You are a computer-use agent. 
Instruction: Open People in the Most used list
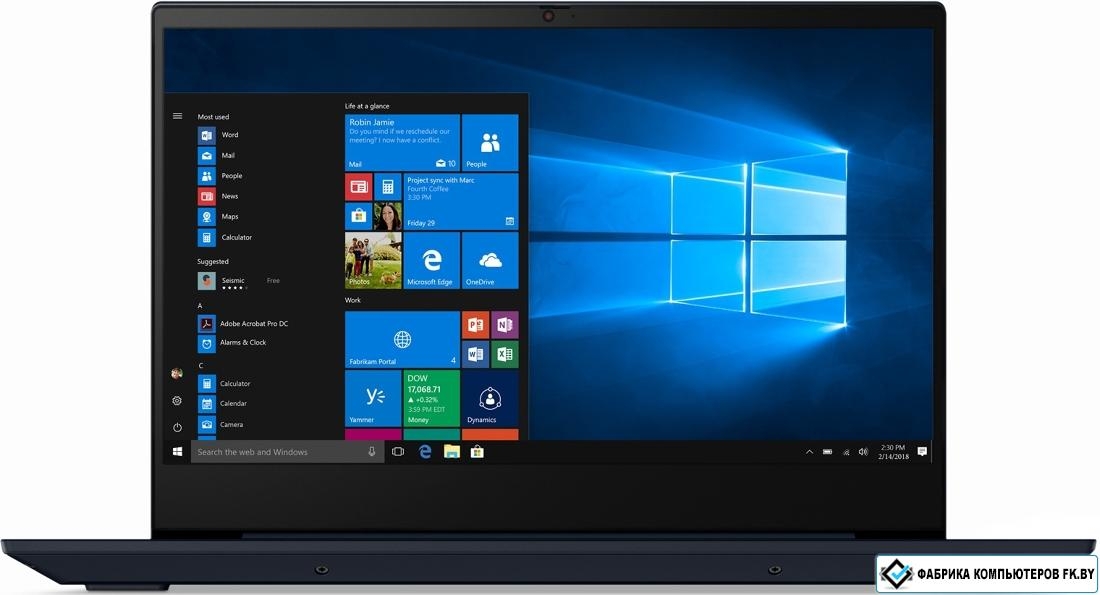click(221, 175)
